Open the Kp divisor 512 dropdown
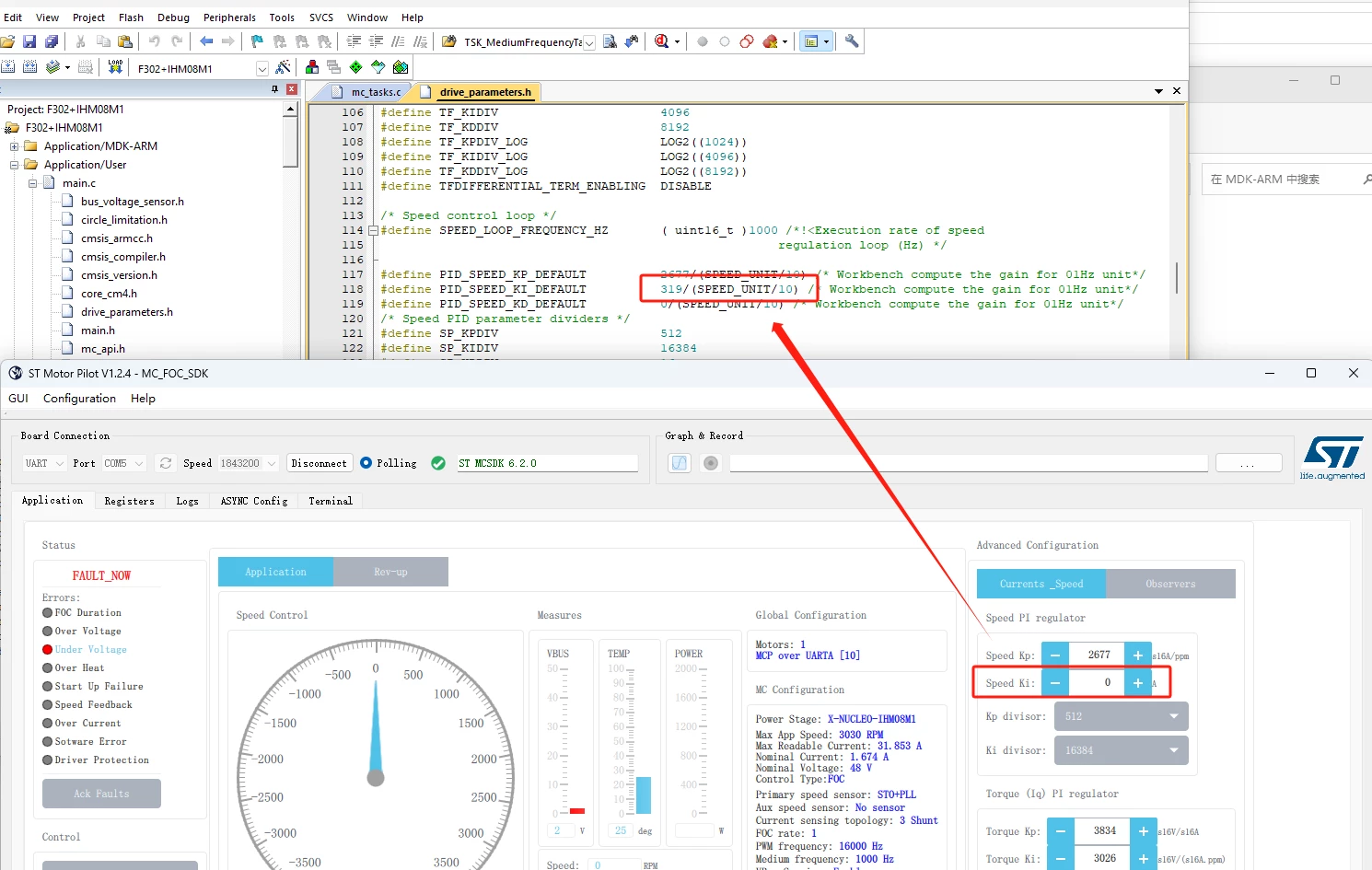 pos(1122,716)
